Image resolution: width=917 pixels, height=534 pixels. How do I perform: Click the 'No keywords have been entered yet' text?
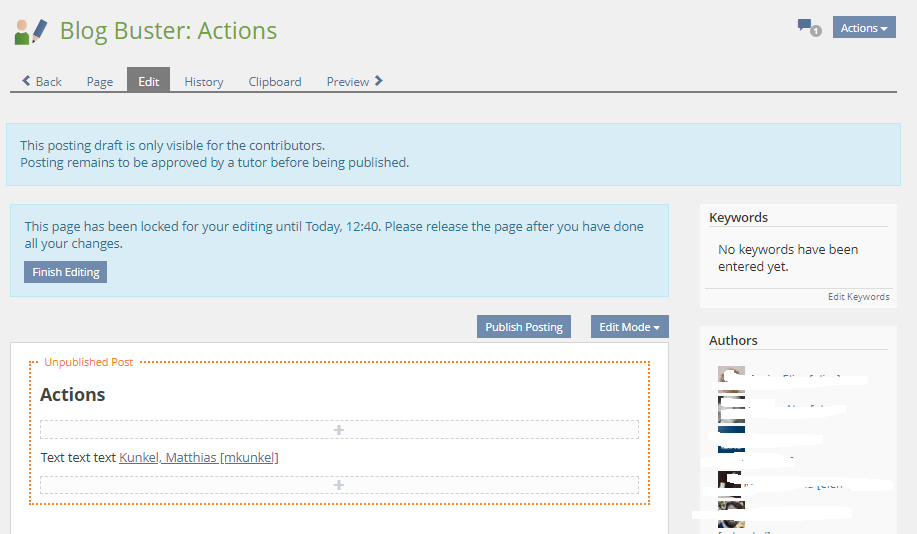tap(788, 258)
